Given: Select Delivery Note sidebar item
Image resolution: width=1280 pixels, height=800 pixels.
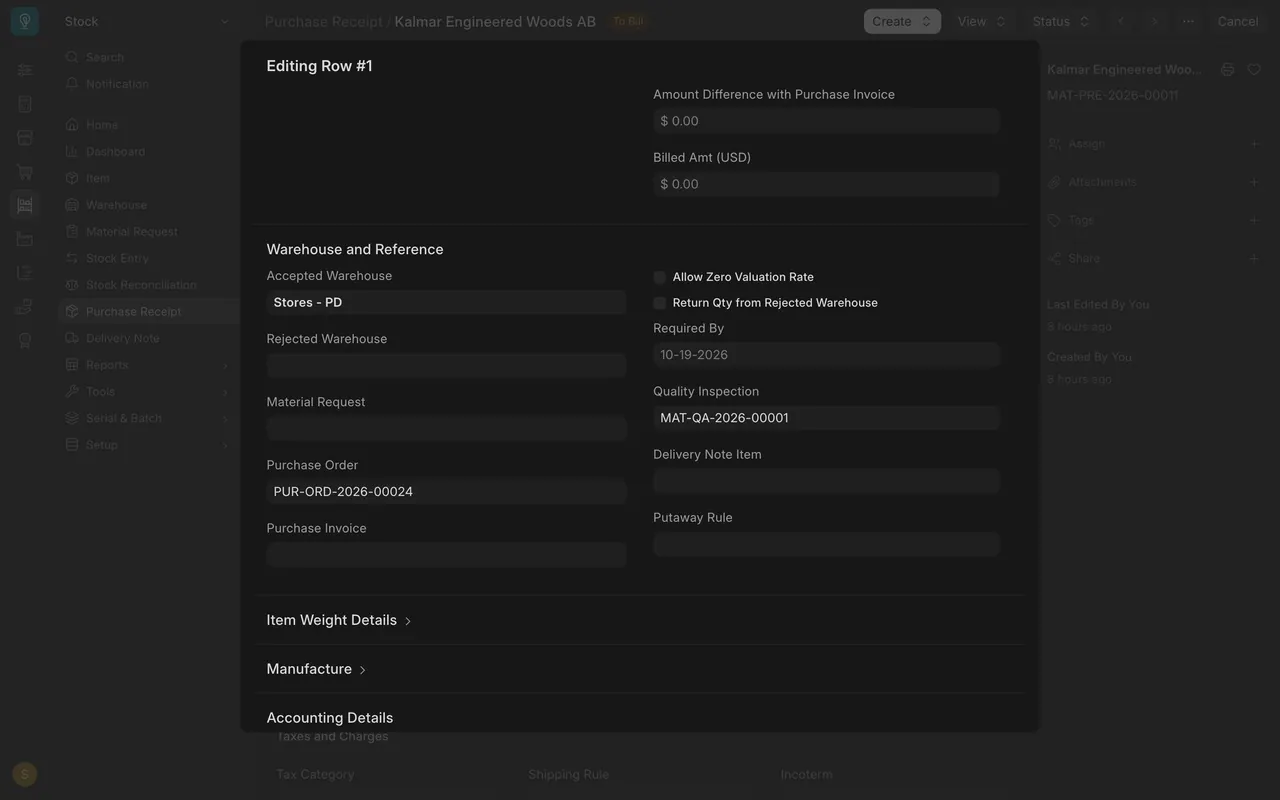Looking at the screenshot, I should [x=122, y=338].
